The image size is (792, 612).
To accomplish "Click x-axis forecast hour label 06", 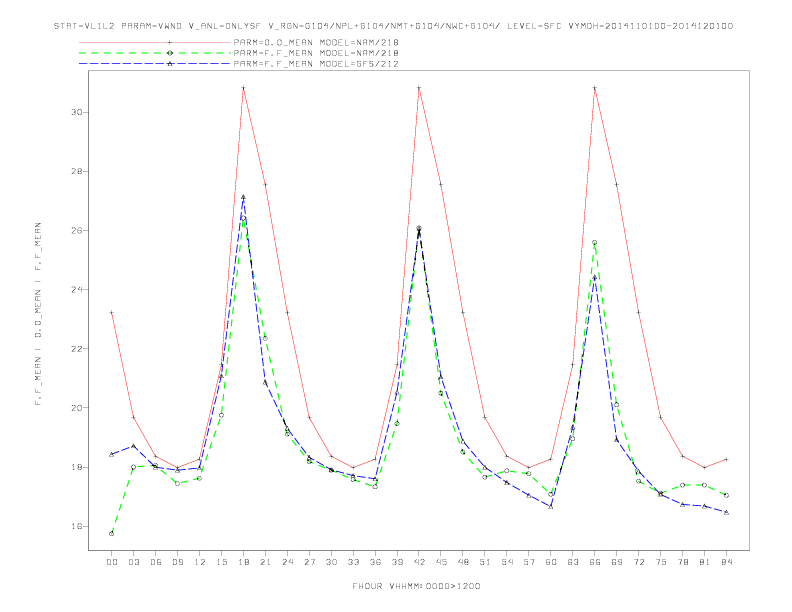I will [156, 562].
